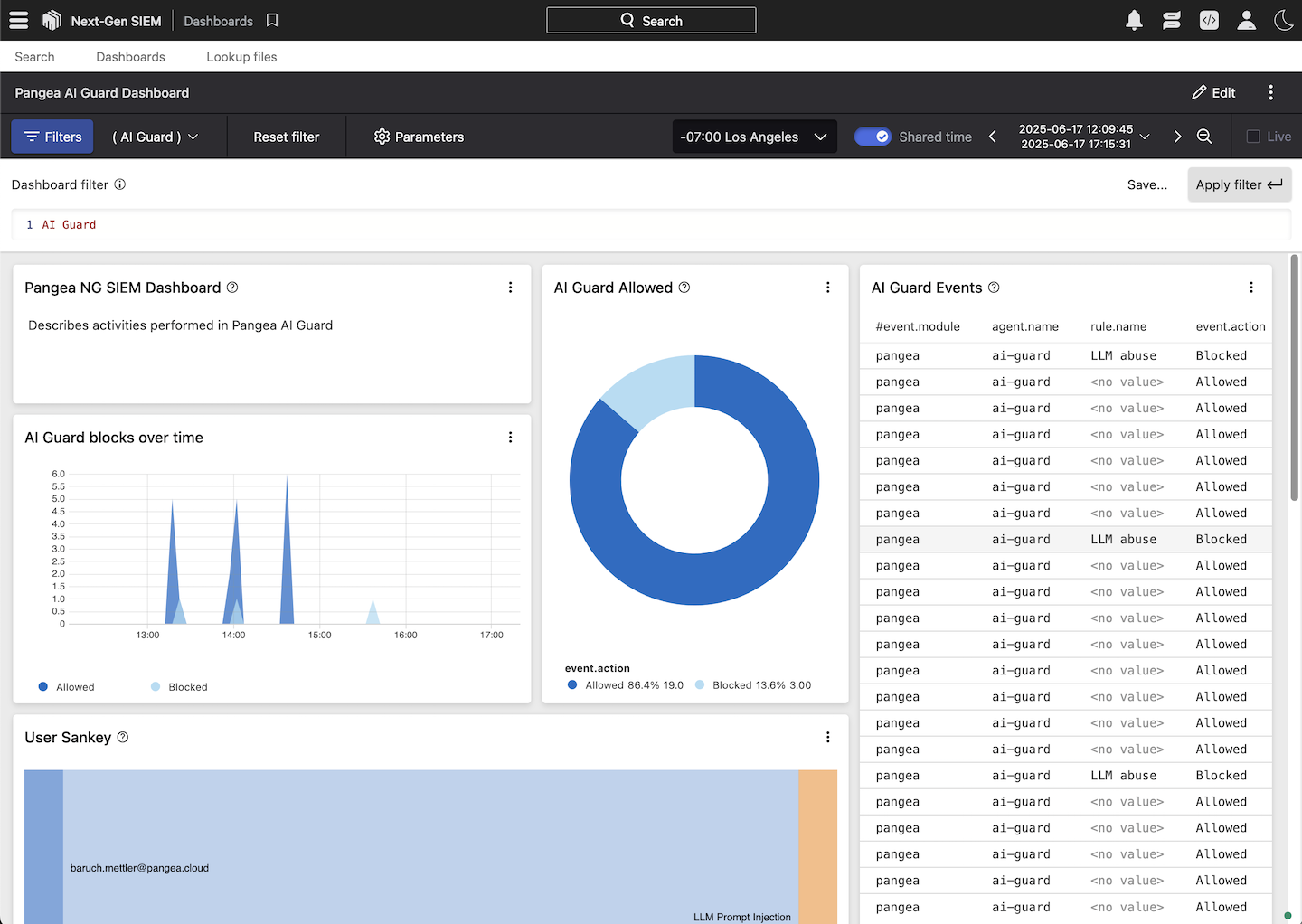Zoom out the time range
Image resolution: width=1302 pixels, height=924 pixels.
[1204, 137]
